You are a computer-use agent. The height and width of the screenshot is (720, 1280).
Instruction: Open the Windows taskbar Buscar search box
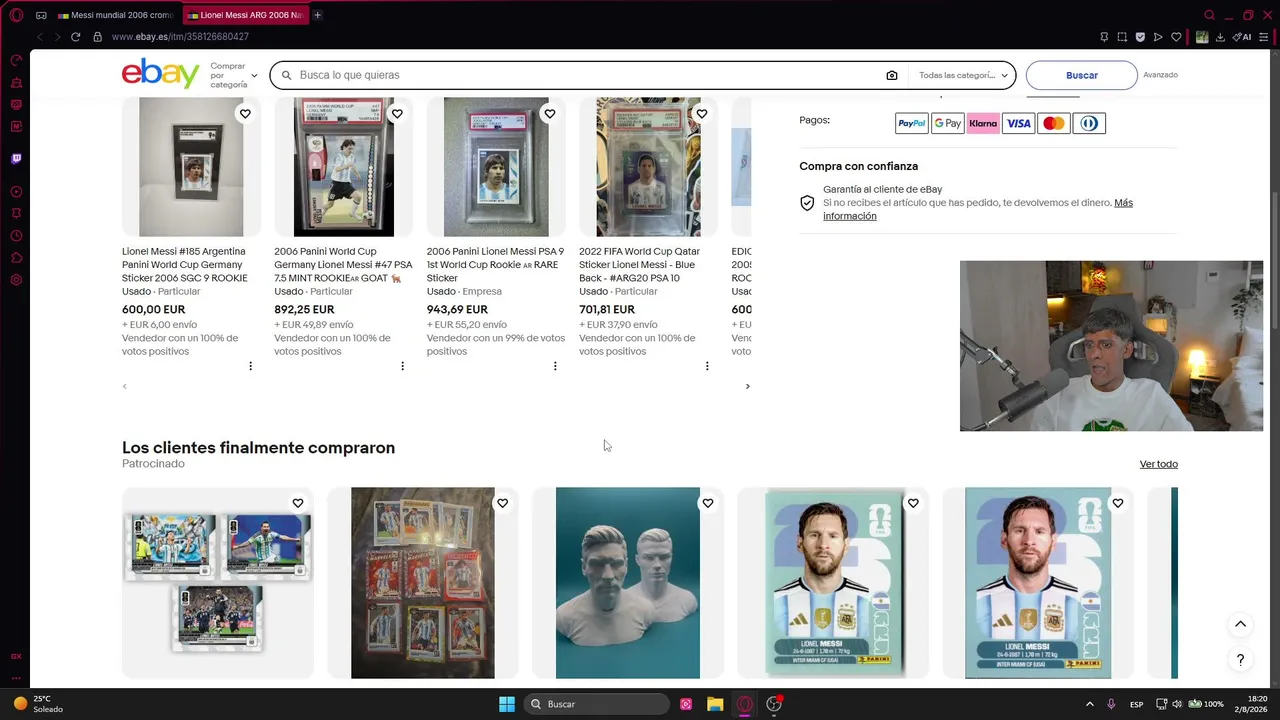point(597,704)
